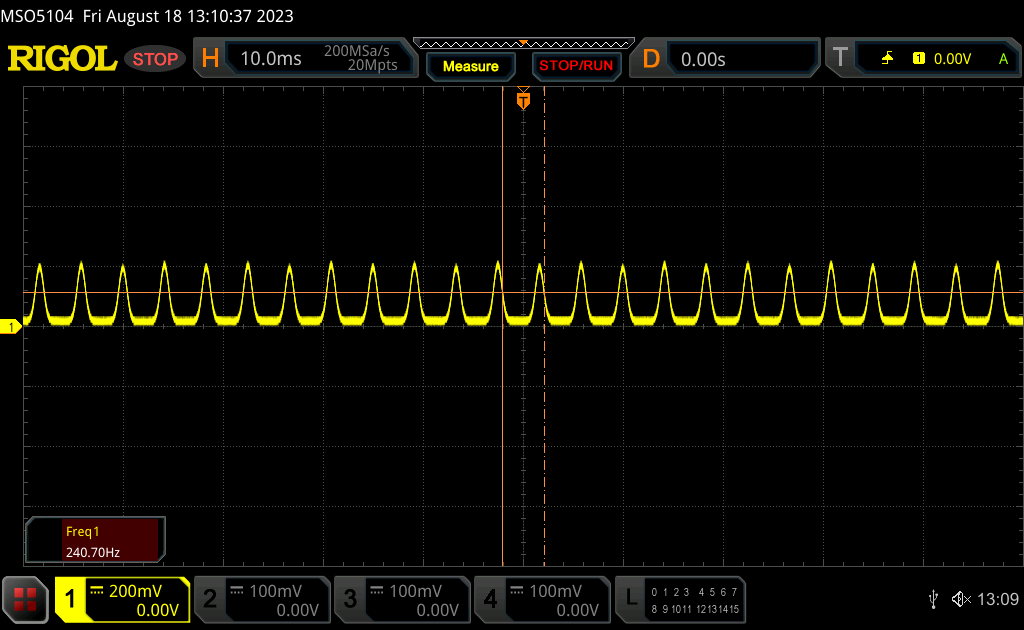1024x630 pixels.
Task: Click the orange trigger position T marker
Action: pos(523,100)
